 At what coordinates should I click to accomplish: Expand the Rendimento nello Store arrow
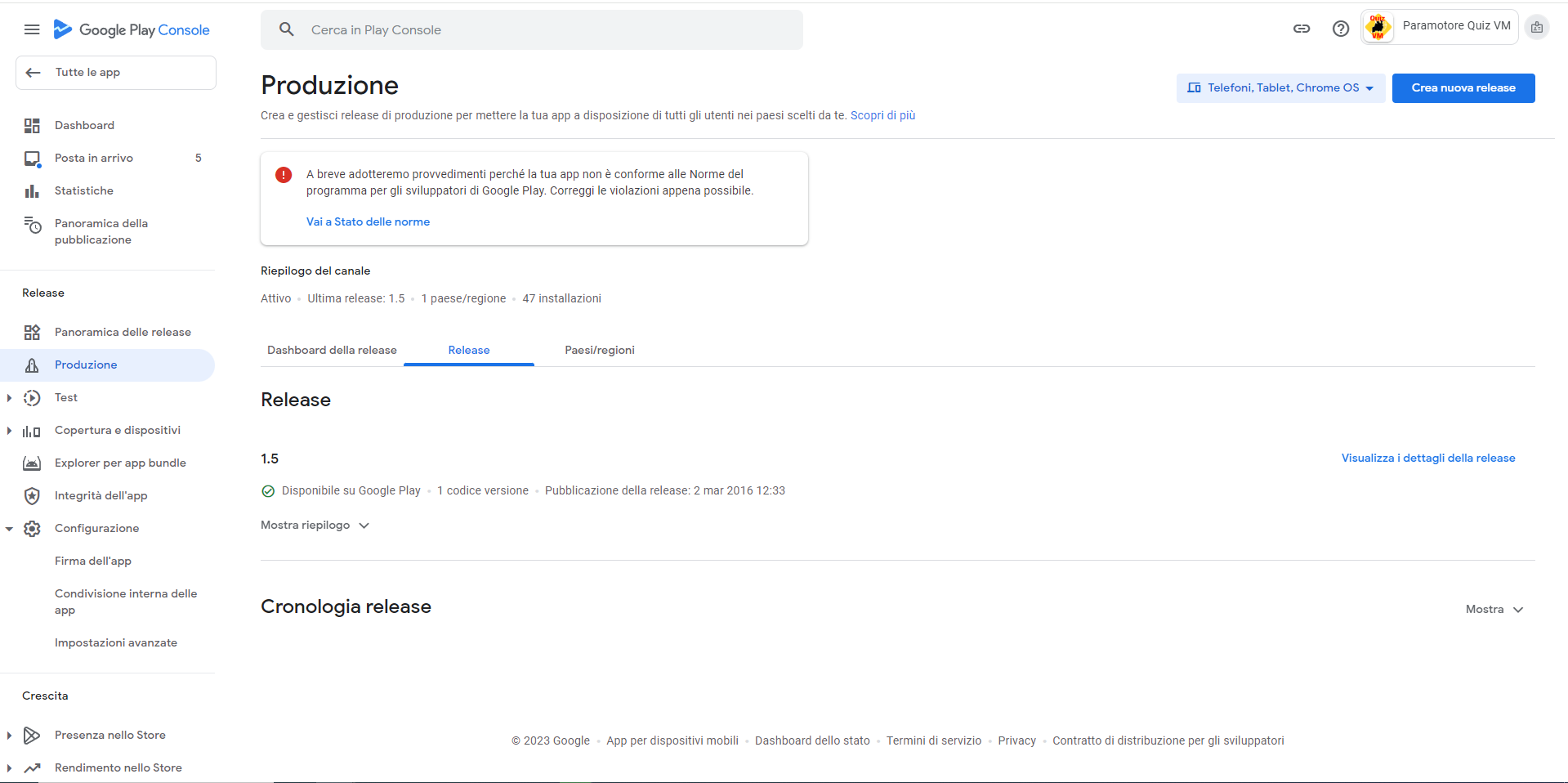coord(9,768)
